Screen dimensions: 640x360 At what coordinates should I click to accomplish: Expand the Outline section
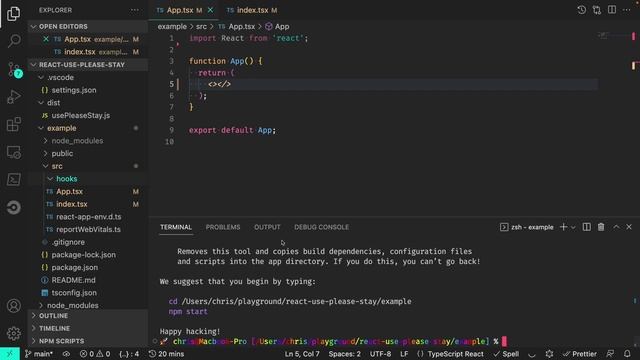[88, 316]
